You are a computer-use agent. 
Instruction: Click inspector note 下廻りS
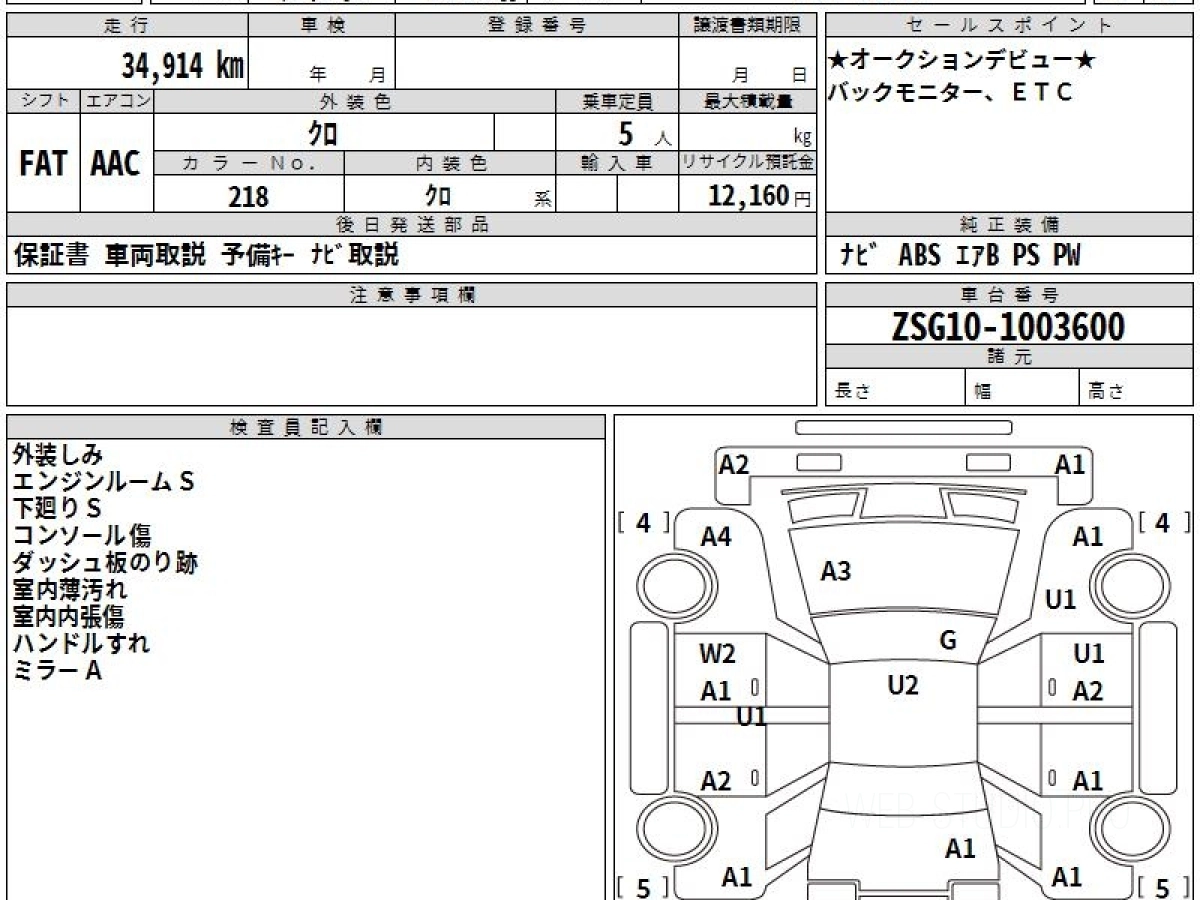pos(57,509)
